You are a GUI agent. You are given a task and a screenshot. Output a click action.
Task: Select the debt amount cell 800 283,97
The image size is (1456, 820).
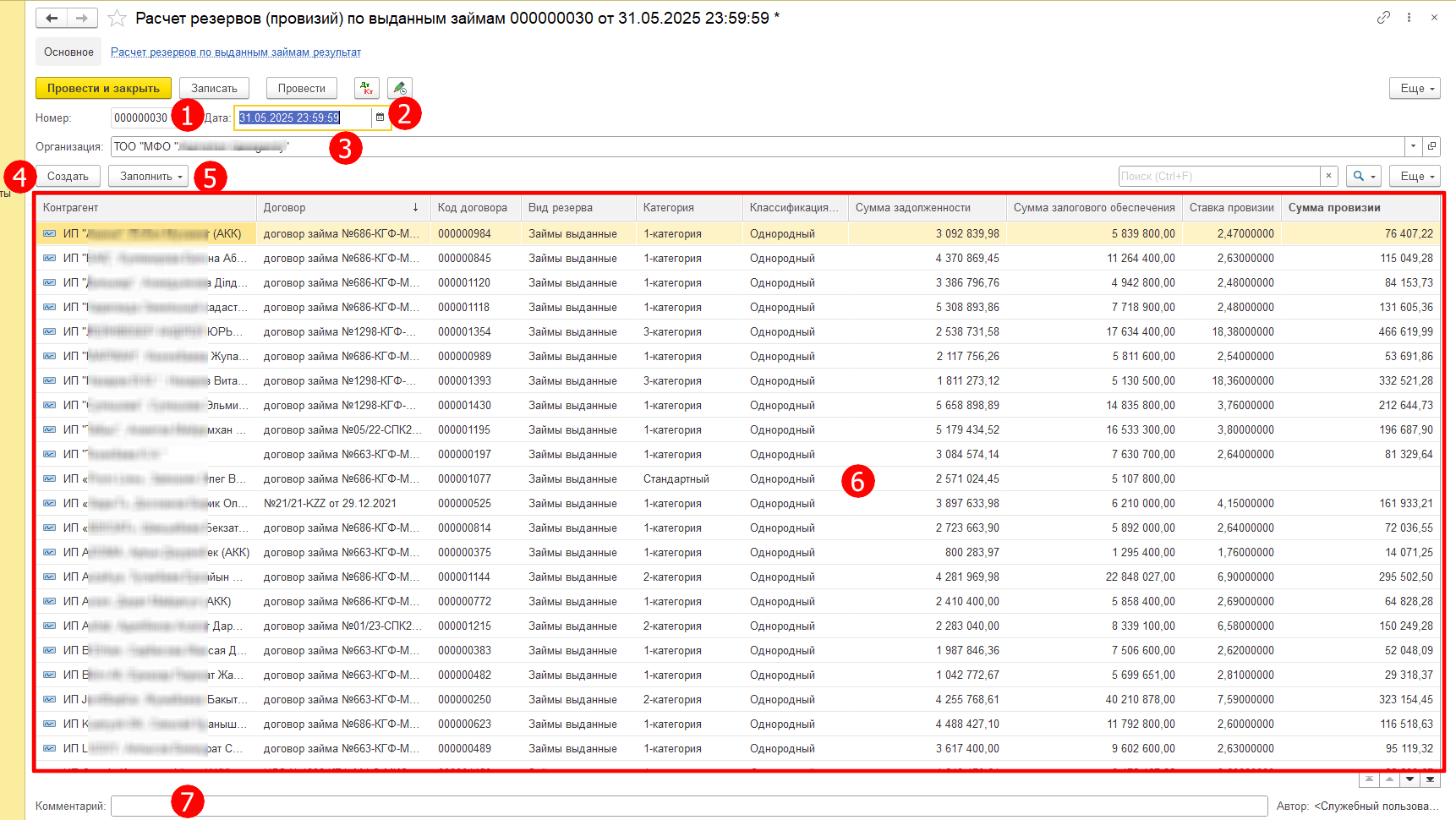point(928,552)
